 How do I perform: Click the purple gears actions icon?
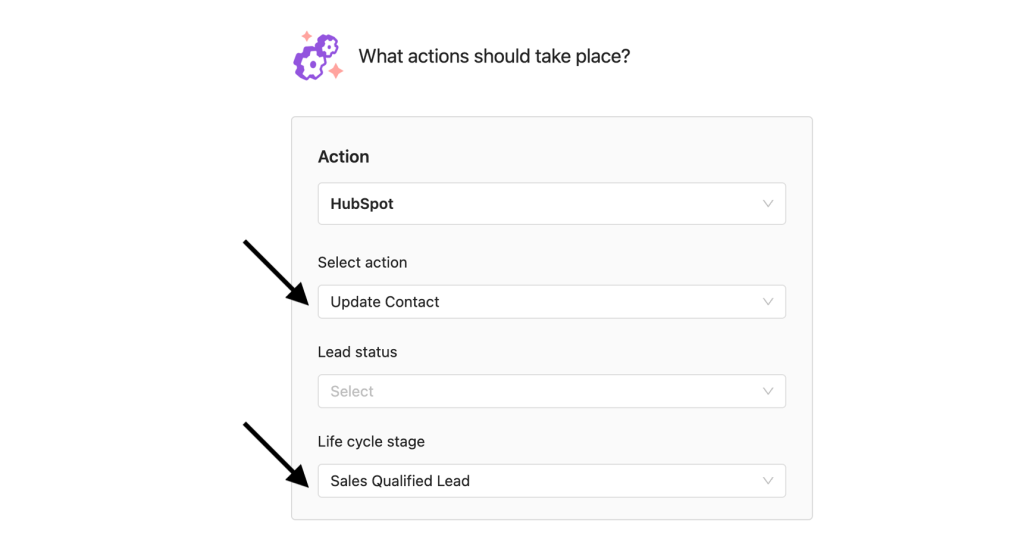317,57
